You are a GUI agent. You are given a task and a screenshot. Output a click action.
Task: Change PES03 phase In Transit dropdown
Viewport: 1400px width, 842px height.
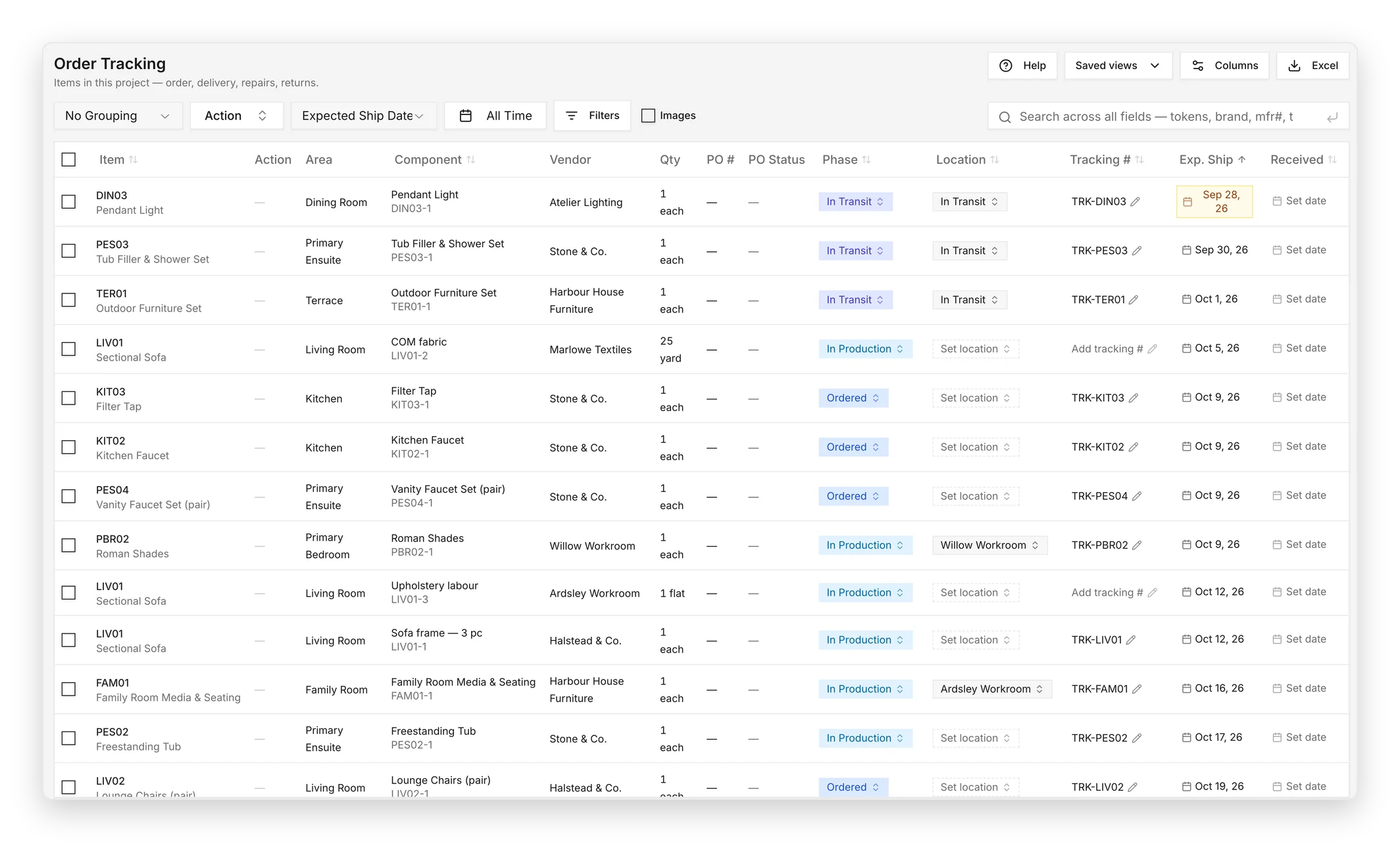point(855,251)
